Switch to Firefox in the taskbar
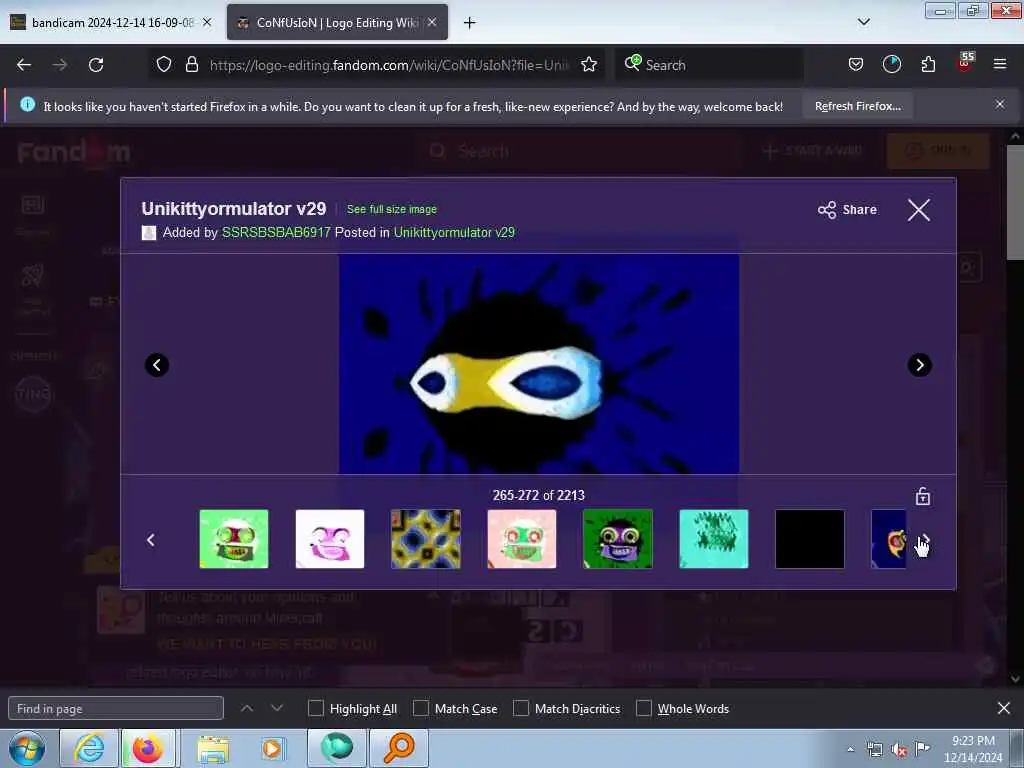Screen dimensions: 1024x768 pyautogui.click(x=148, y=748)
